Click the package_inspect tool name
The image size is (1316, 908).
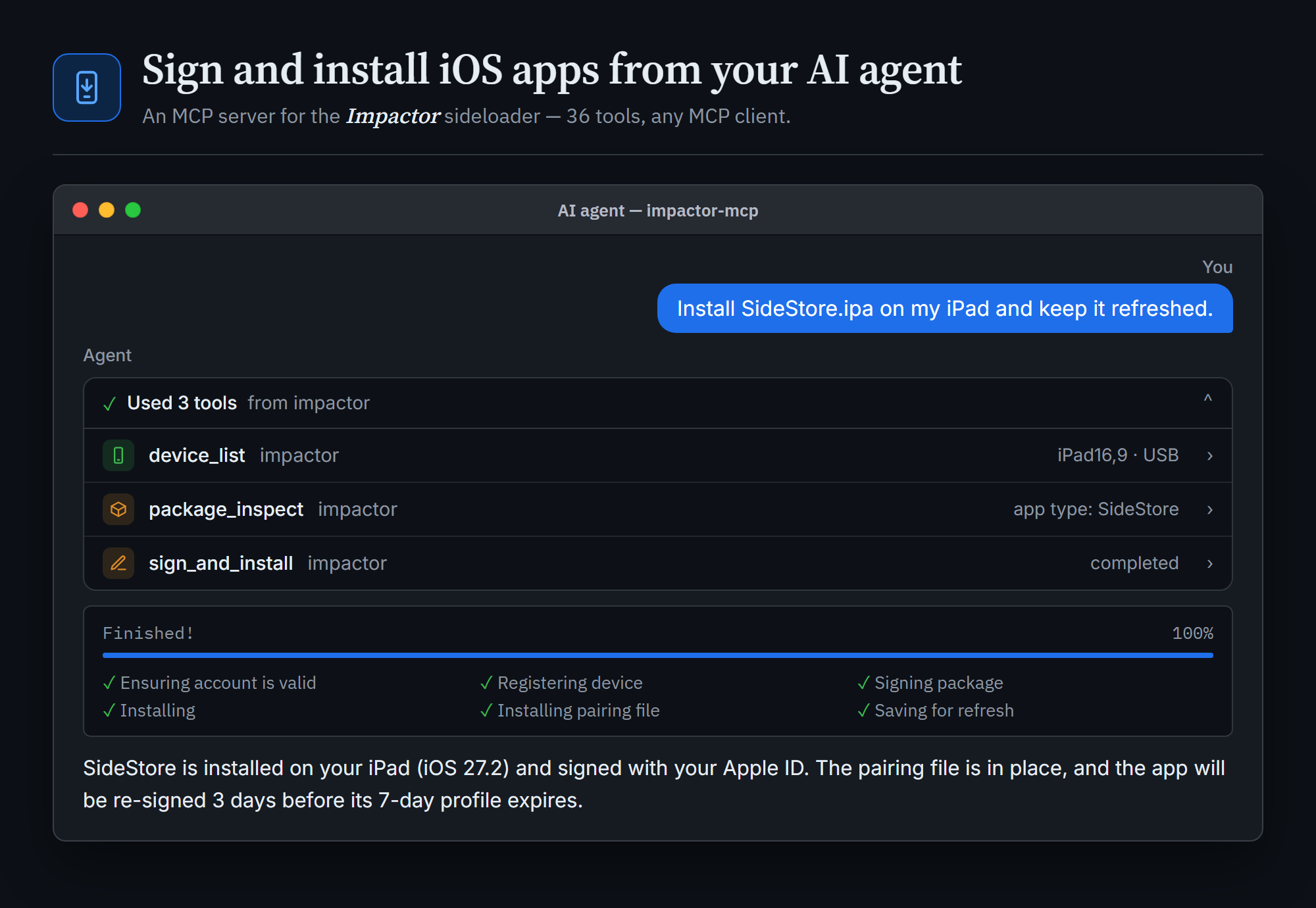(226, 509)
